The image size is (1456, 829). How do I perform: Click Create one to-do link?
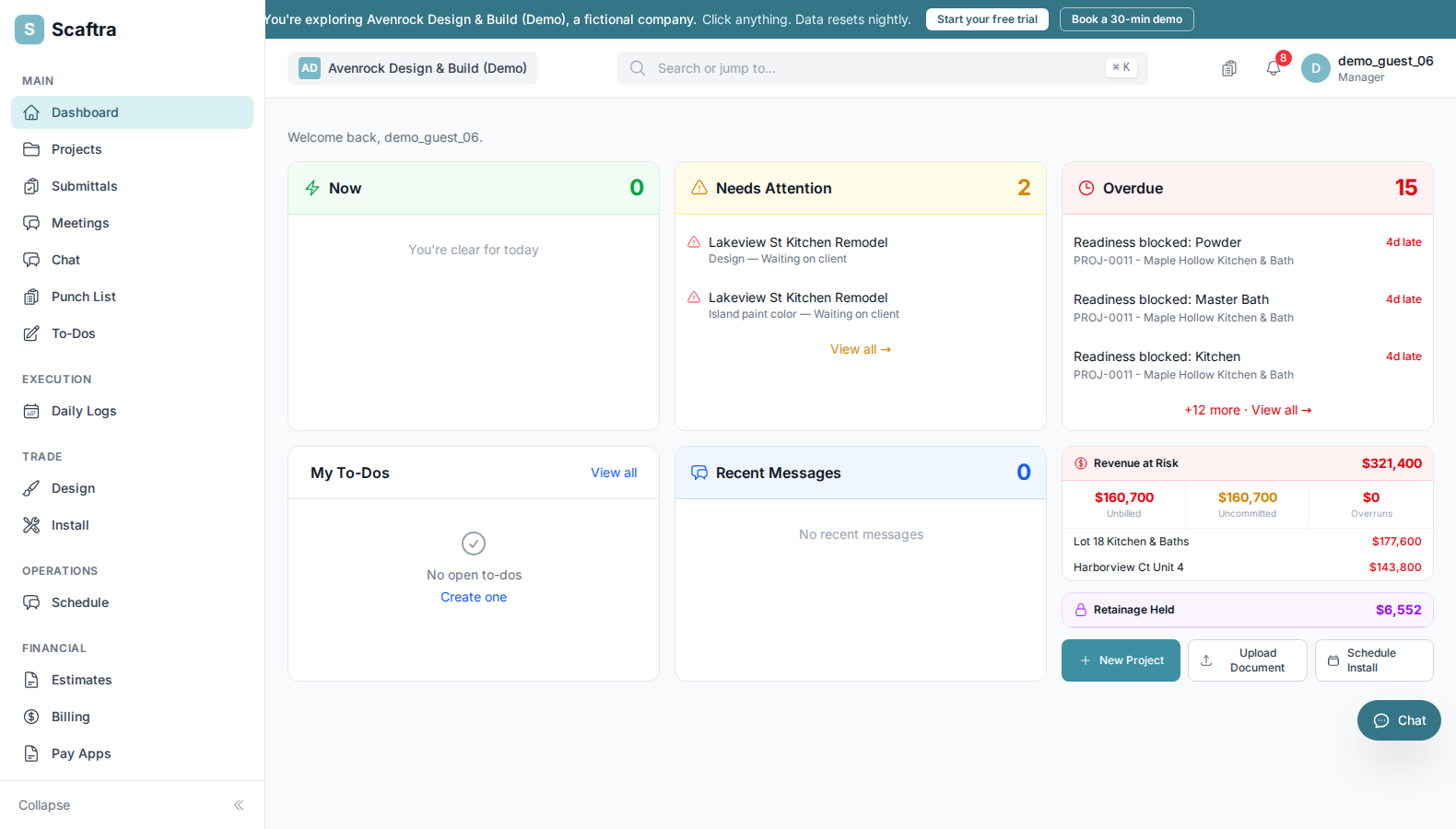(474, 597)
